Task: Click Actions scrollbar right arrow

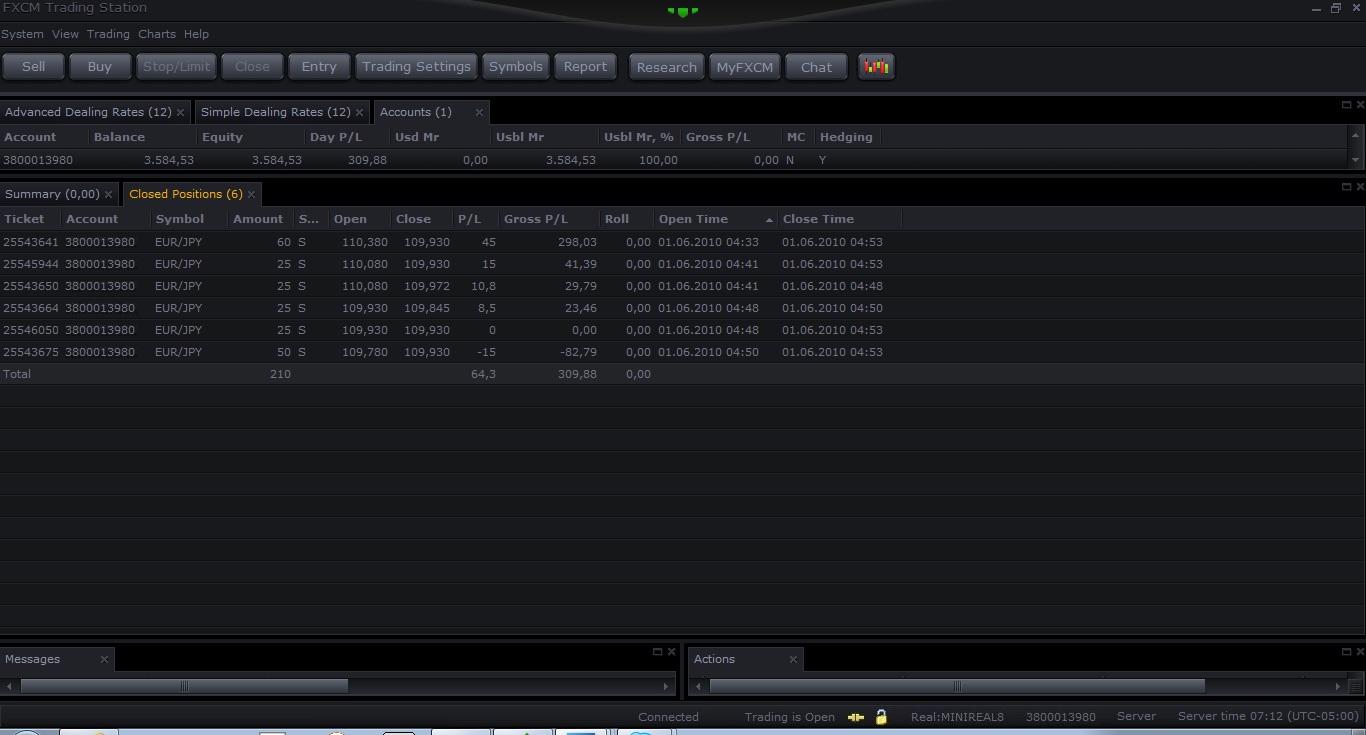Action: tap(1338, 686)
